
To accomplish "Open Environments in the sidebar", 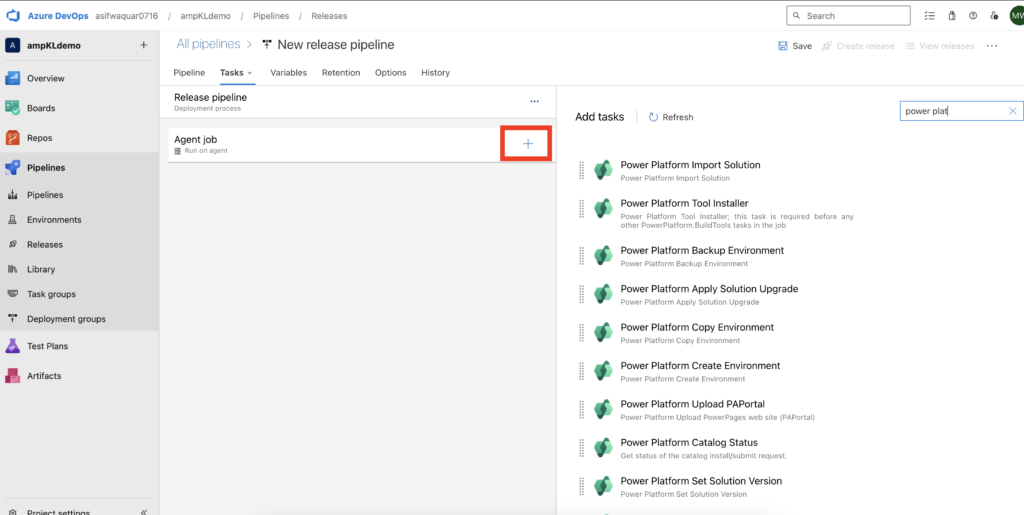I will coord(54,219).
